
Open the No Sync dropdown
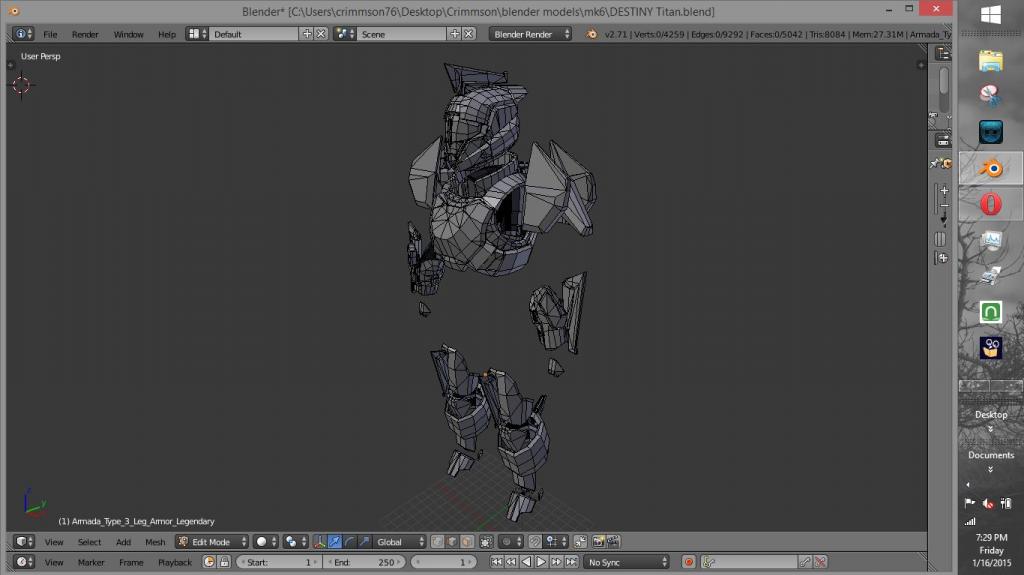point(627,562)
